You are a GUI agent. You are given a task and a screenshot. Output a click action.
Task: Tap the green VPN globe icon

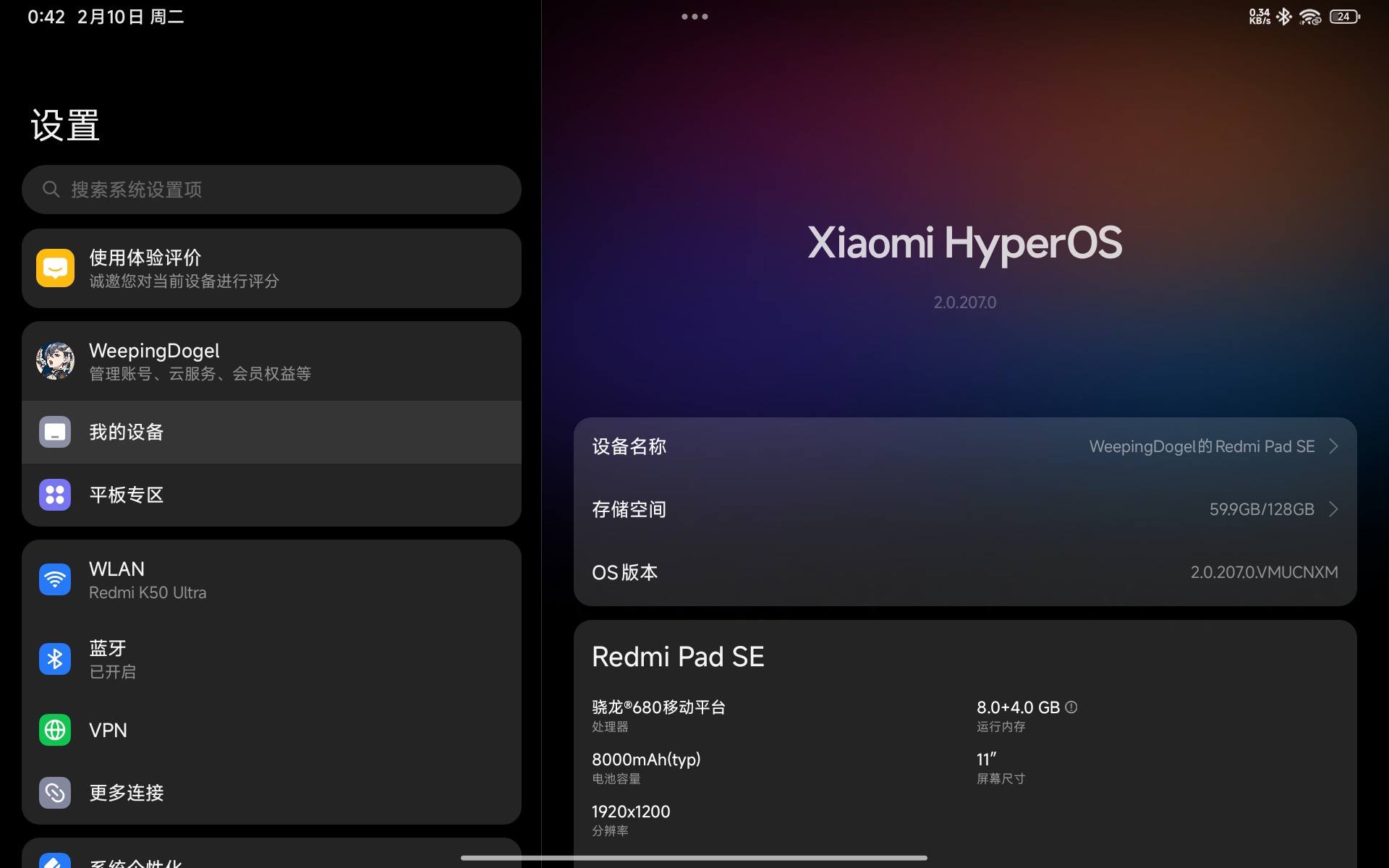(55, 730)
